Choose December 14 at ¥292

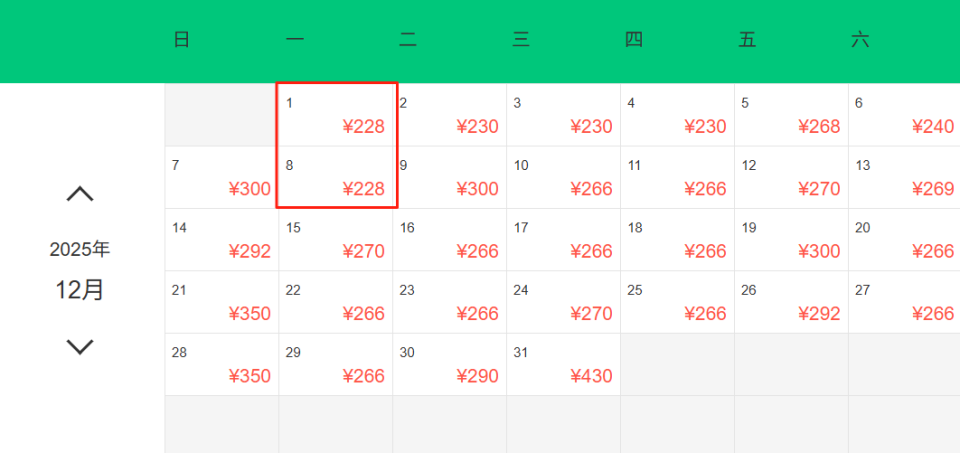tap(222, 239)
